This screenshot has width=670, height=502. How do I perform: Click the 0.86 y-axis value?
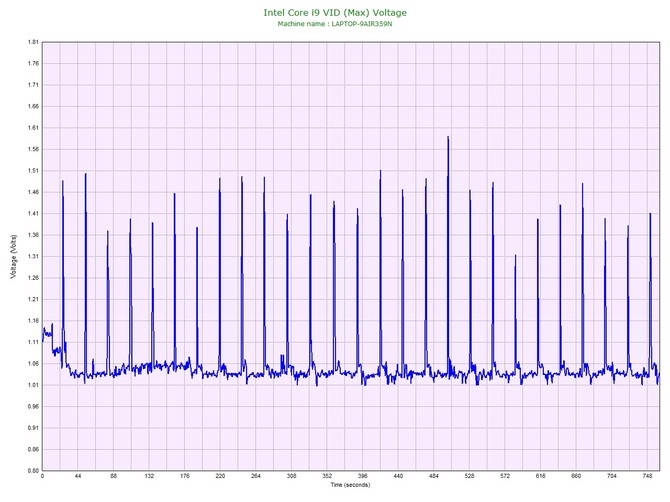point(33,449)
